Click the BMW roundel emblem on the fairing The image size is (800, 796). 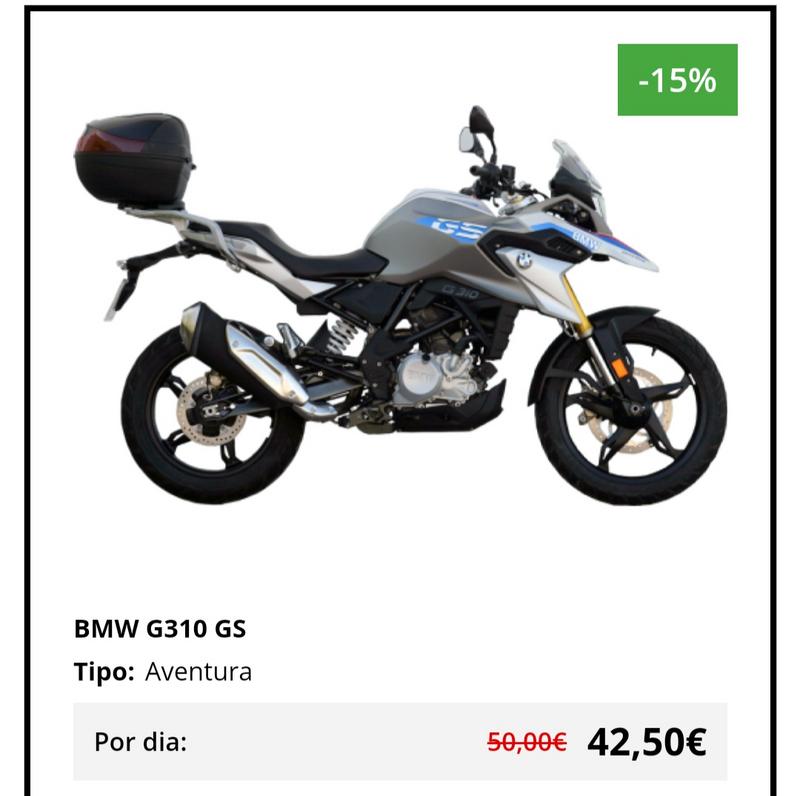pos(523,259)
